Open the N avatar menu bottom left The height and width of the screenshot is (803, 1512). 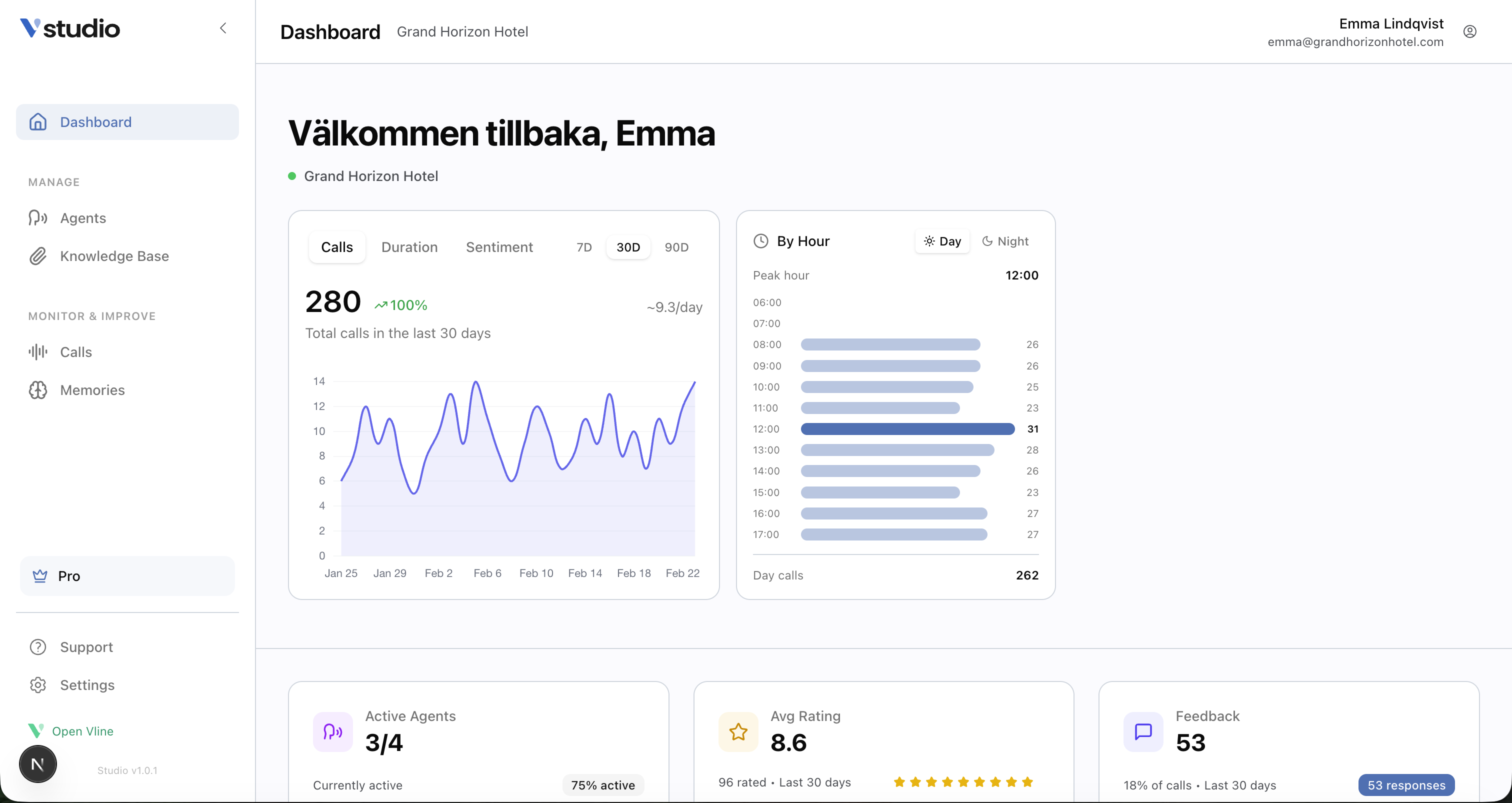click(x=37, y=763)
